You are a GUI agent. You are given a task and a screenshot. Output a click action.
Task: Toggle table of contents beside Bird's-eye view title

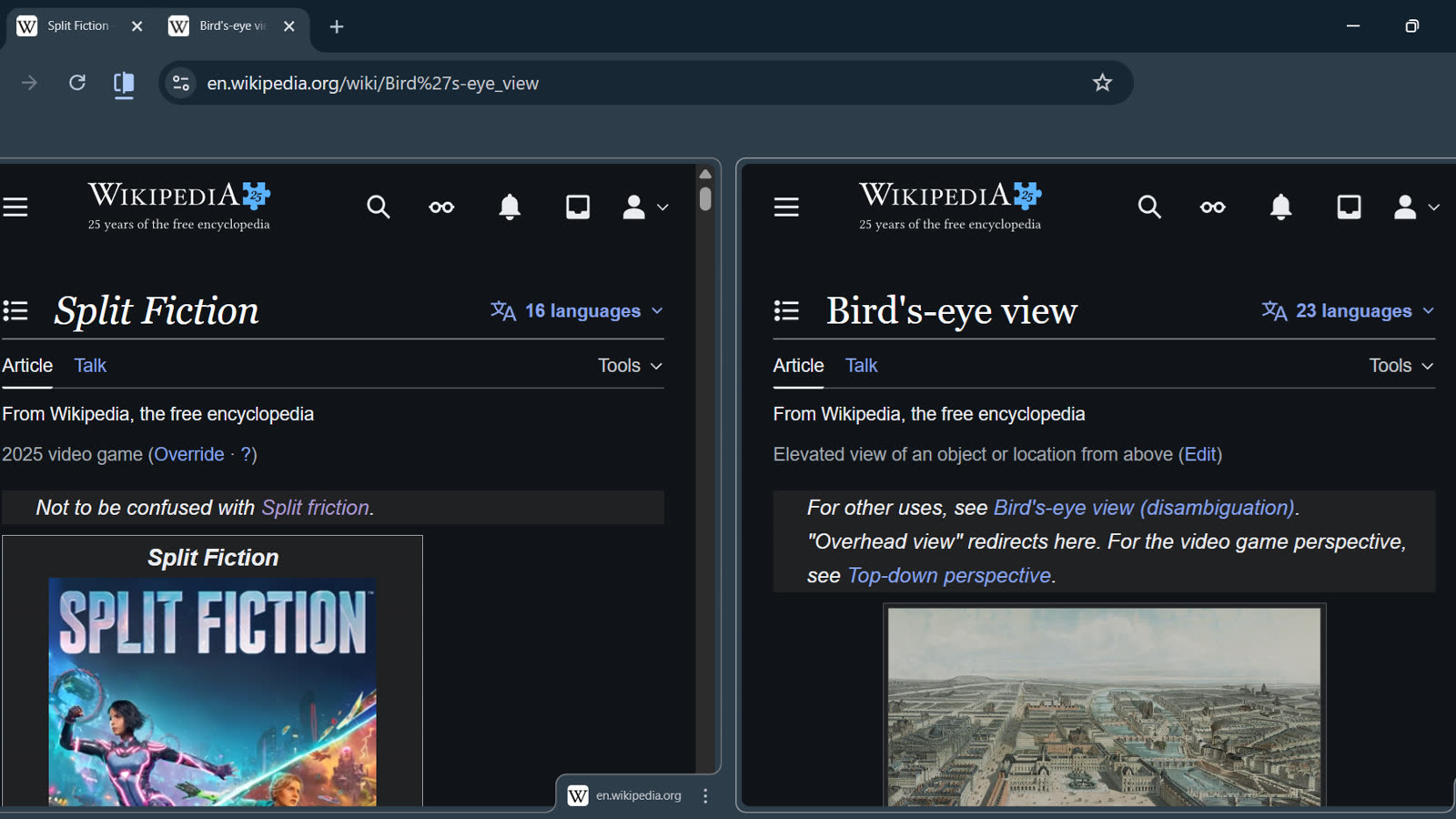point(786,311)
